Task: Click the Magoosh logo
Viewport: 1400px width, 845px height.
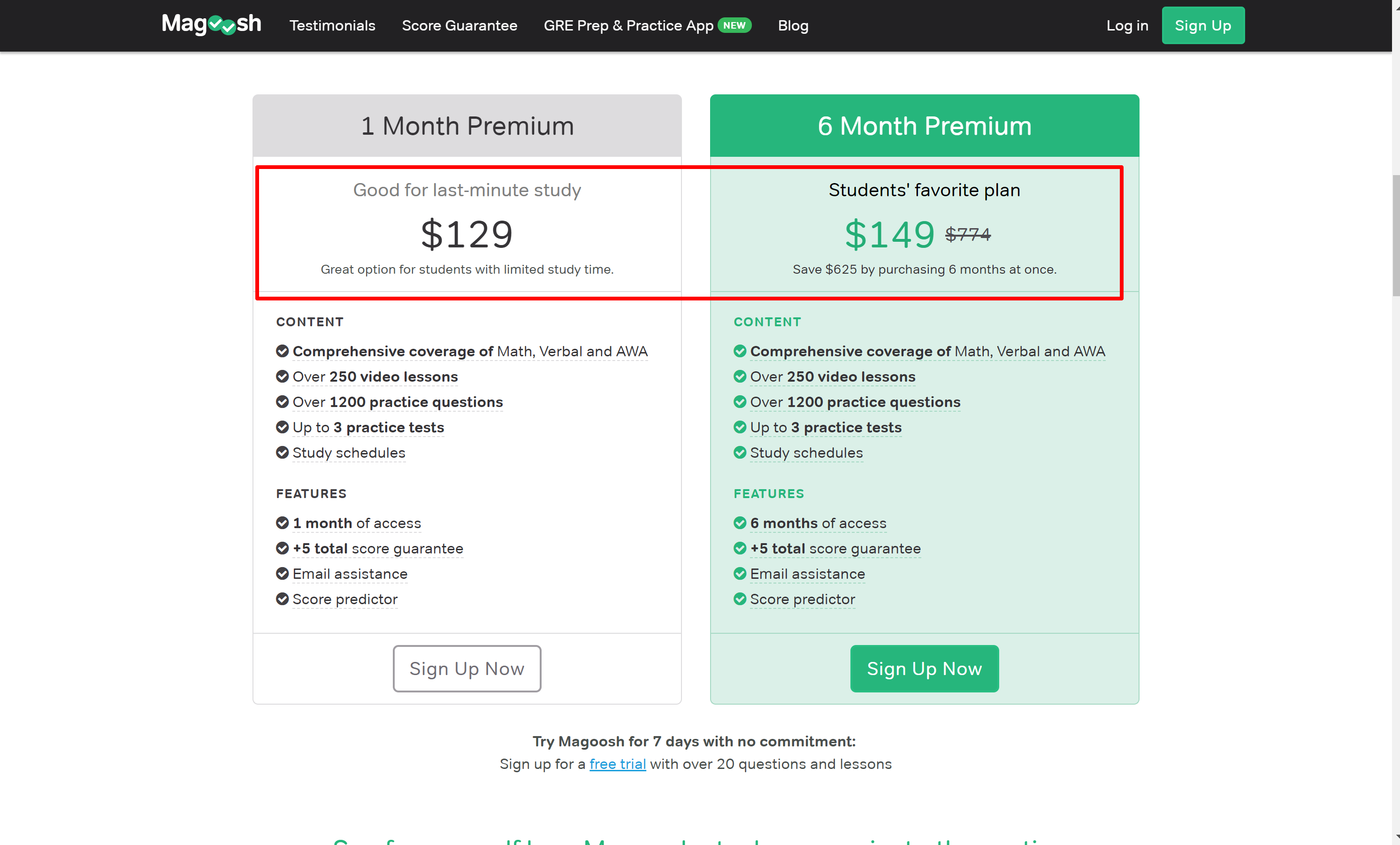Action: (211, 24)
